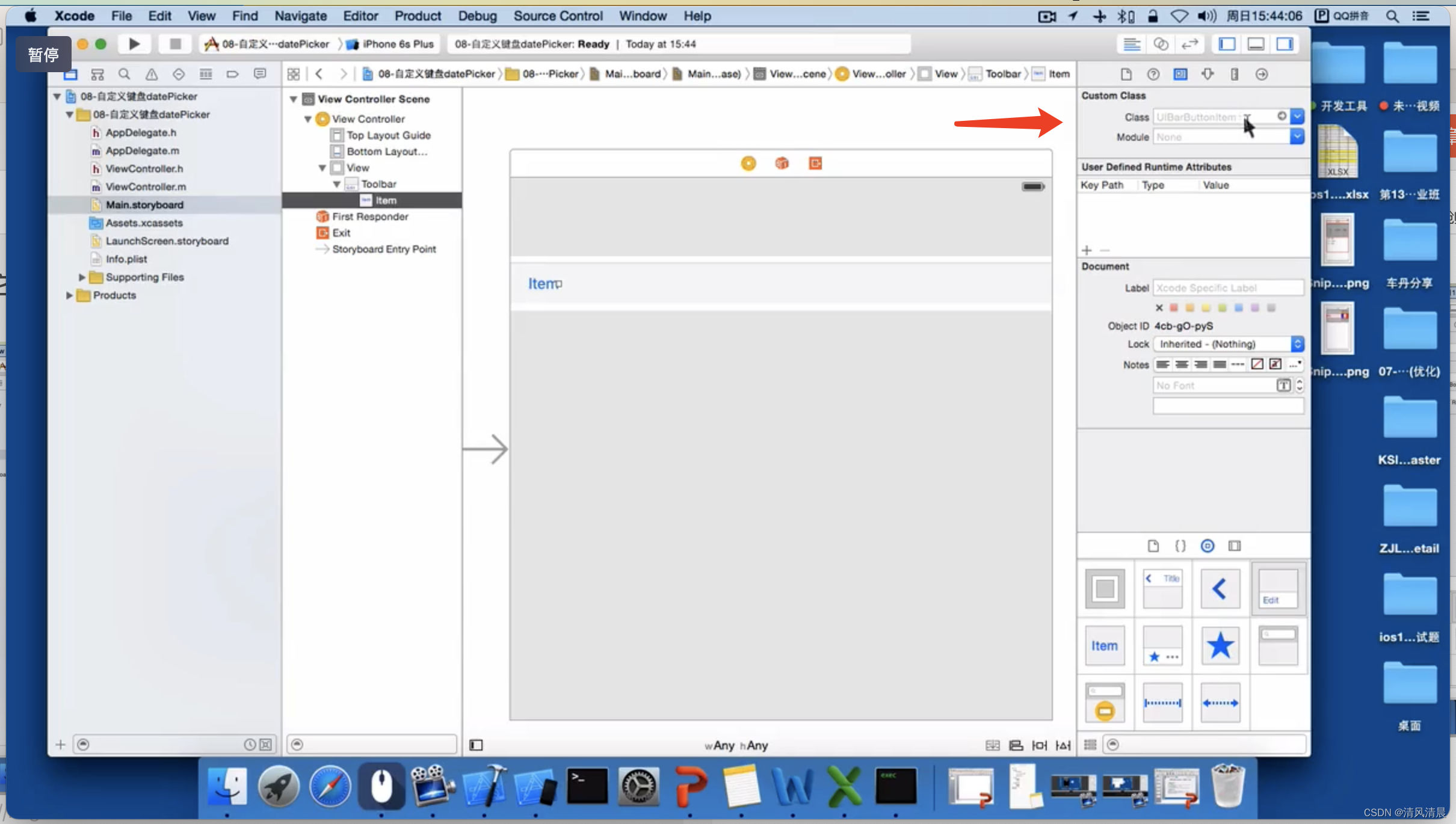The width and height of the screenshot is (1456, 824).
Task: Stop the running scheme
Action: coord(175,44)
